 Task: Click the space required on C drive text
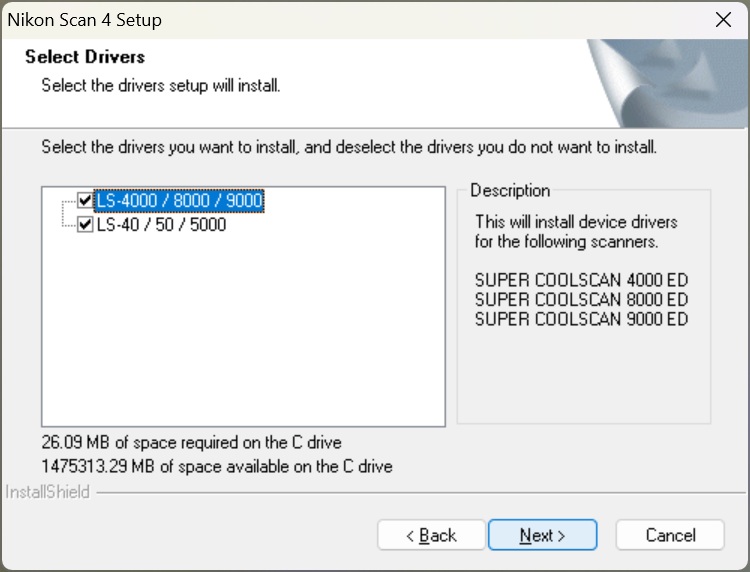[191, 442]
